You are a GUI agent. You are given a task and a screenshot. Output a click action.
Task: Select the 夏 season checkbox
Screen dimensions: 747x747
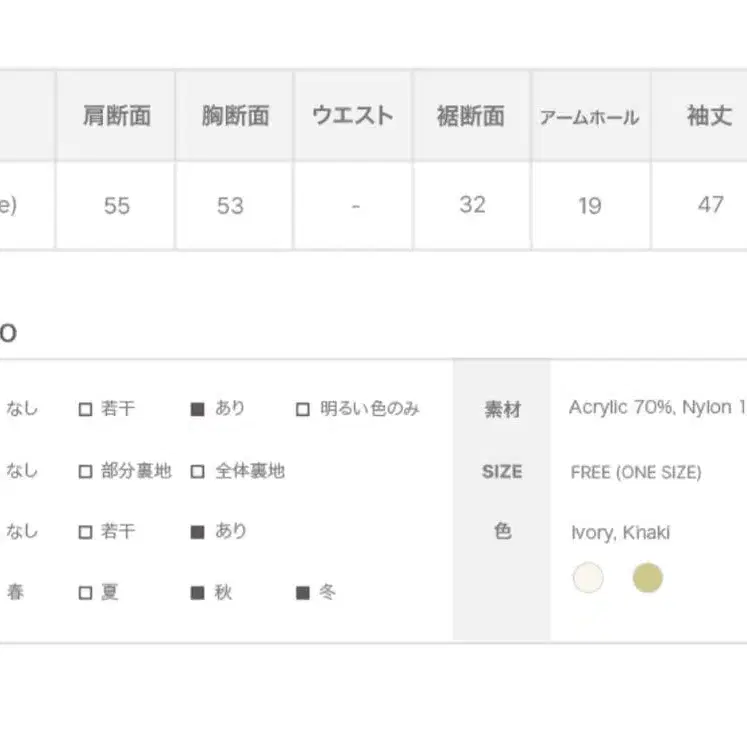point(86,593)
